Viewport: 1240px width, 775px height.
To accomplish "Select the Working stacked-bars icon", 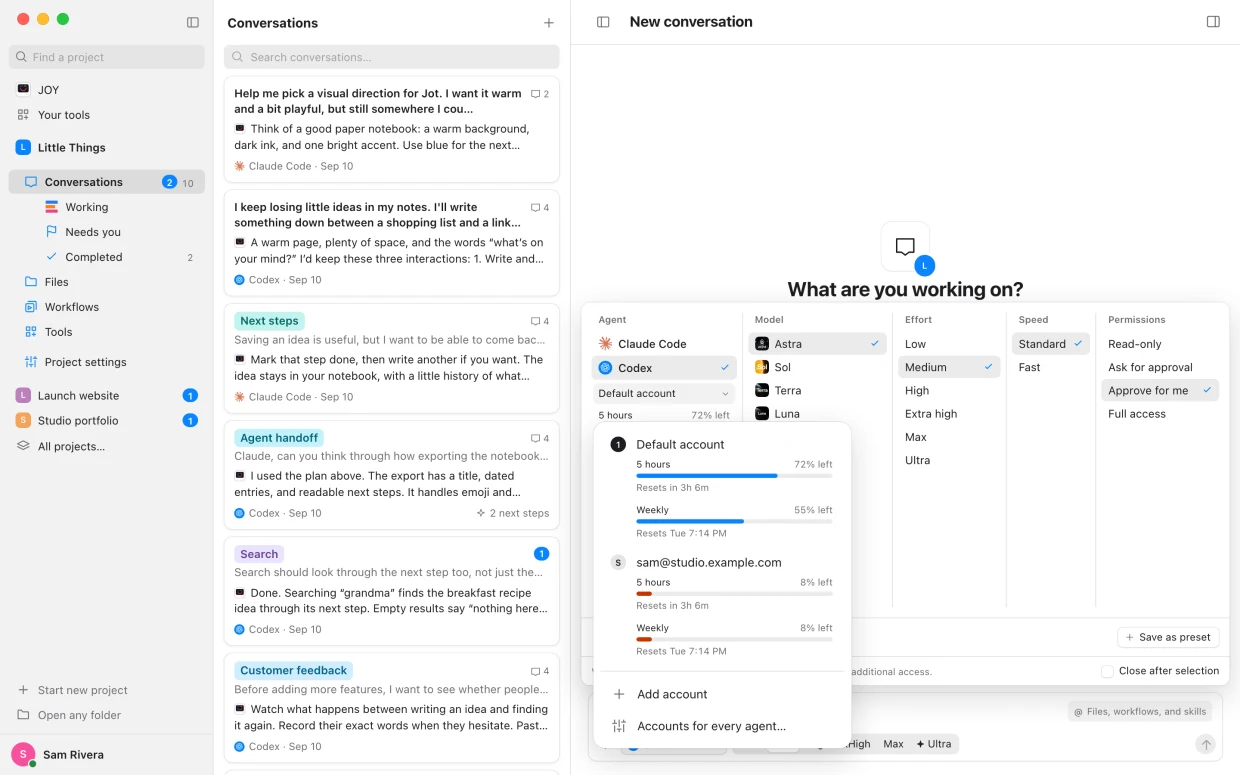I will tap(52, 207).
